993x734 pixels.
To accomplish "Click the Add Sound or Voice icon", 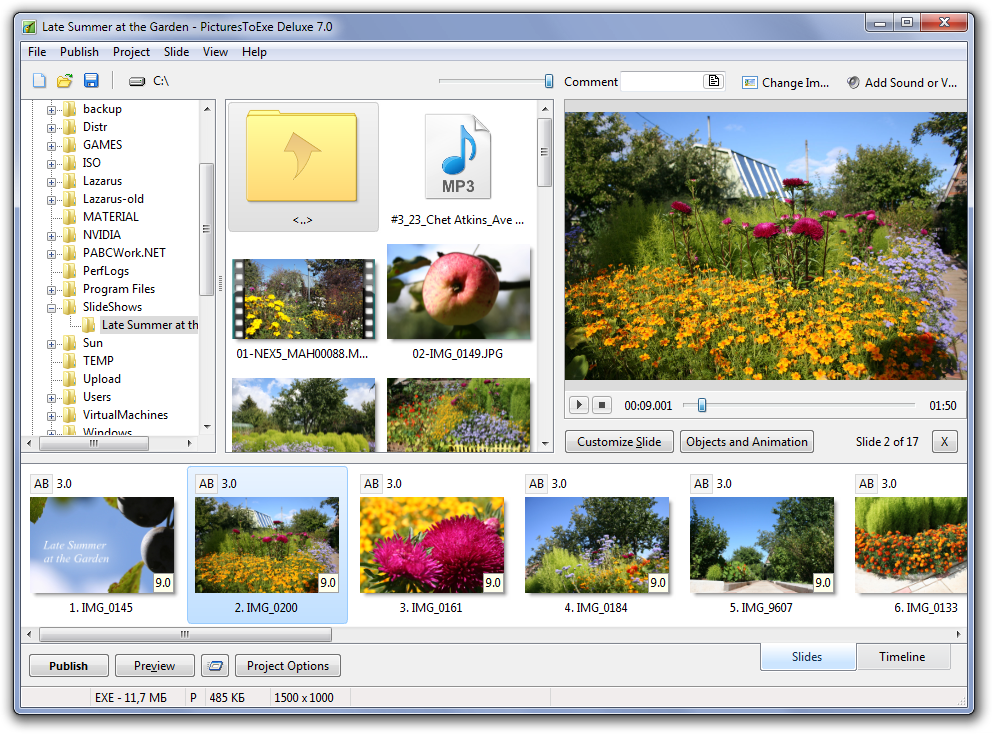I will point(853,82).
